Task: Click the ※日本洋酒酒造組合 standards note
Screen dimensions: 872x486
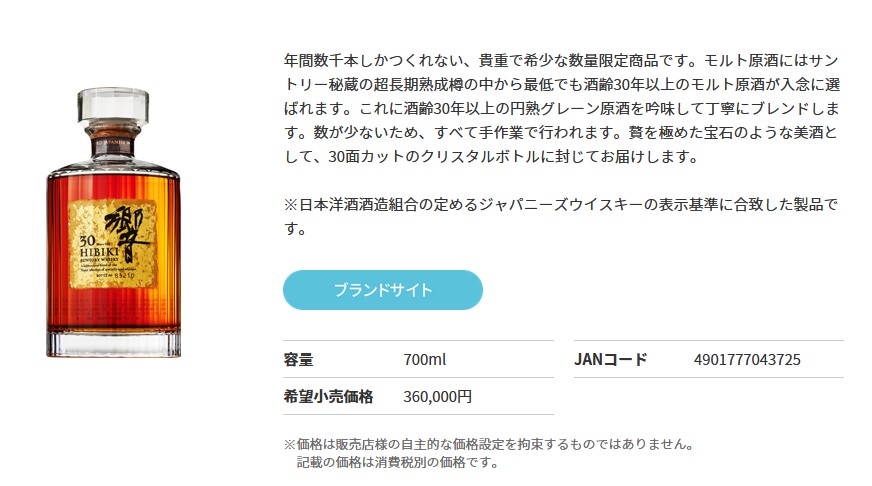Action: [x=561, y=216]
